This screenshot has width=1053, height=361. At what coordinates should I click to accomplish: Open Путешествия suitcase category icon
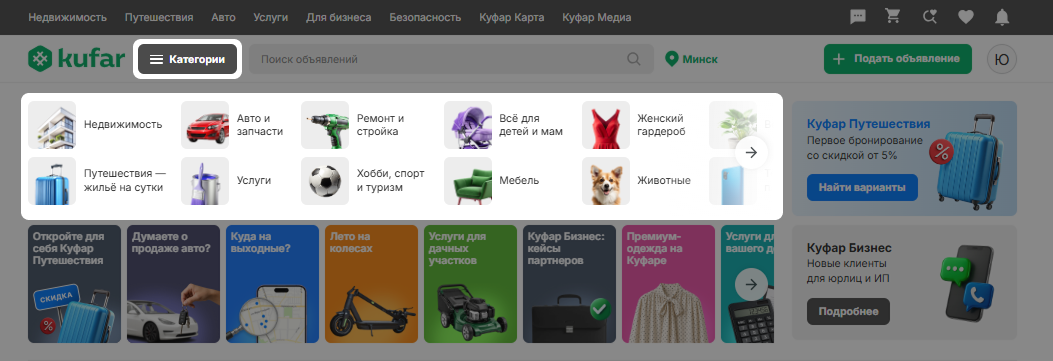[52, 180]
